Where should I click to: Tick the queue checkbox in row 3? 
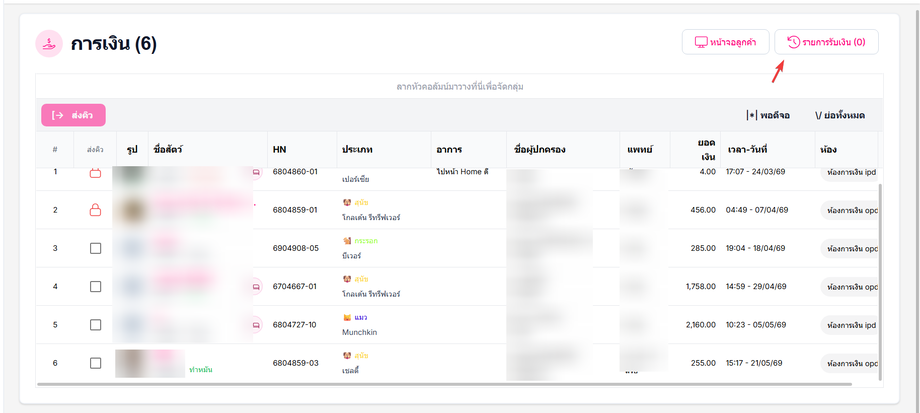tap(95, 248)
